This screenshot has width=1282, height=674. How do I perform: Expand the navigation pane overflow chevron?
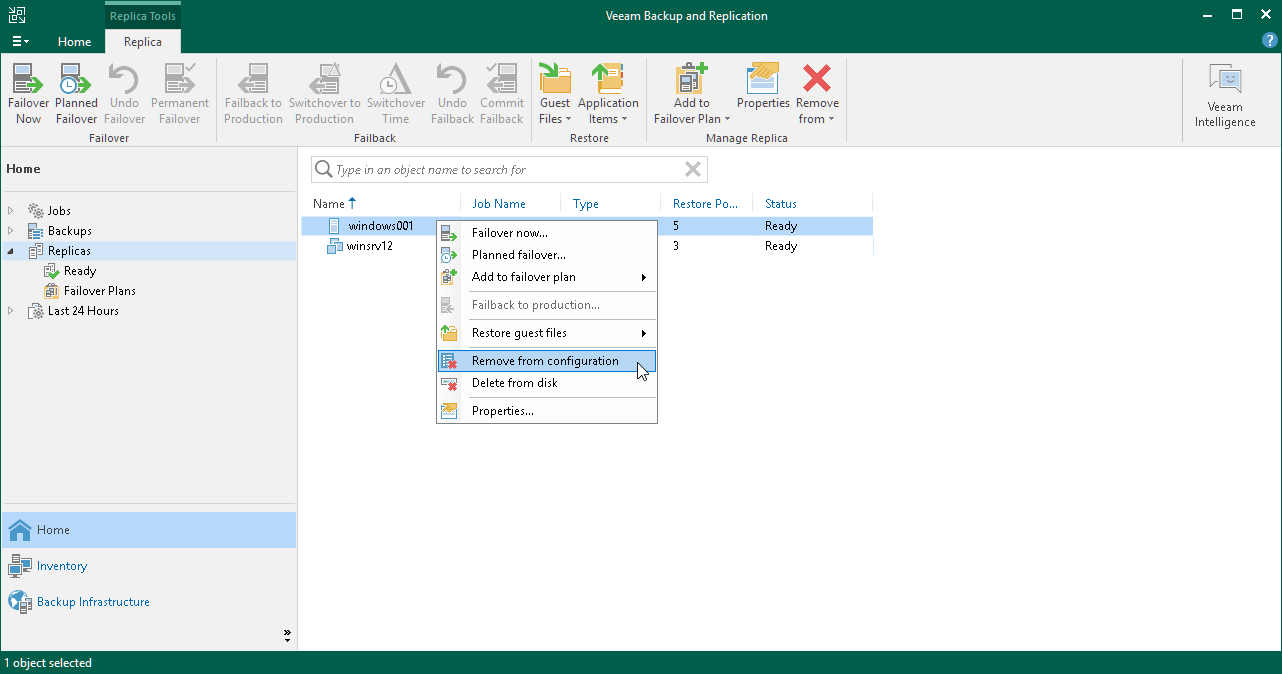coord(287,634)
